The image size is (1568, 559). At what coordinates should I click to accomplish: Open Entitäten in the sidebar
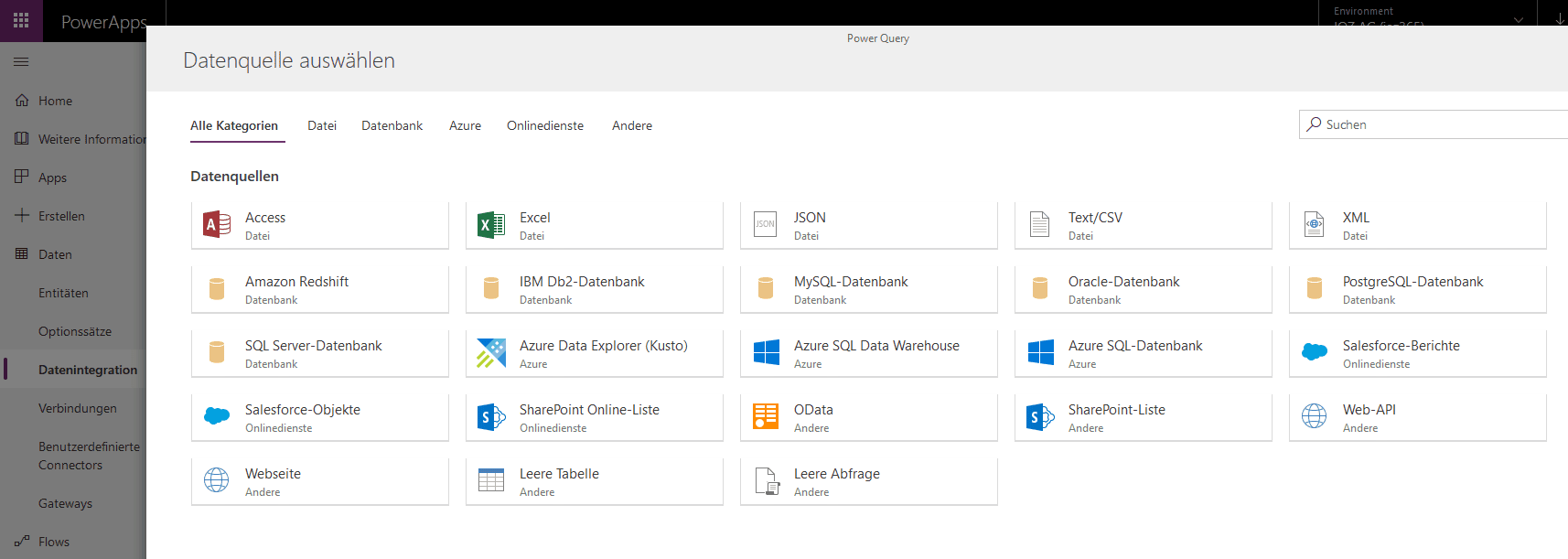pyautogui.click(x=63, y=294)
